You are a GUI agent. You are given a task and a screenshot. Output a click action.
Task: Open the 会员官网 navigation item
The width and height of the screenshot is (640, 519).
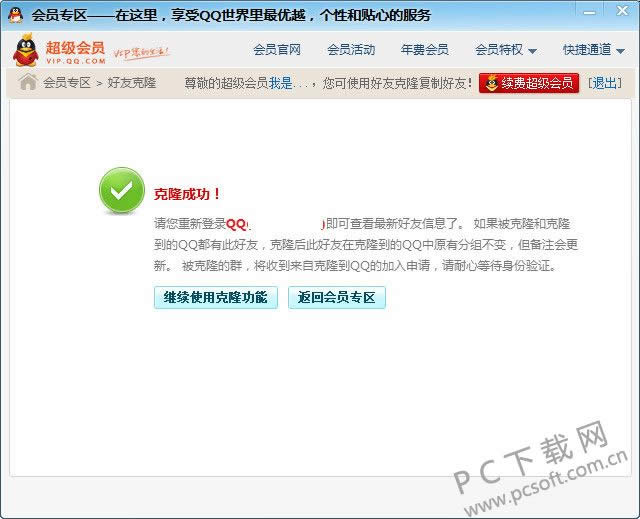coord(277,50)
